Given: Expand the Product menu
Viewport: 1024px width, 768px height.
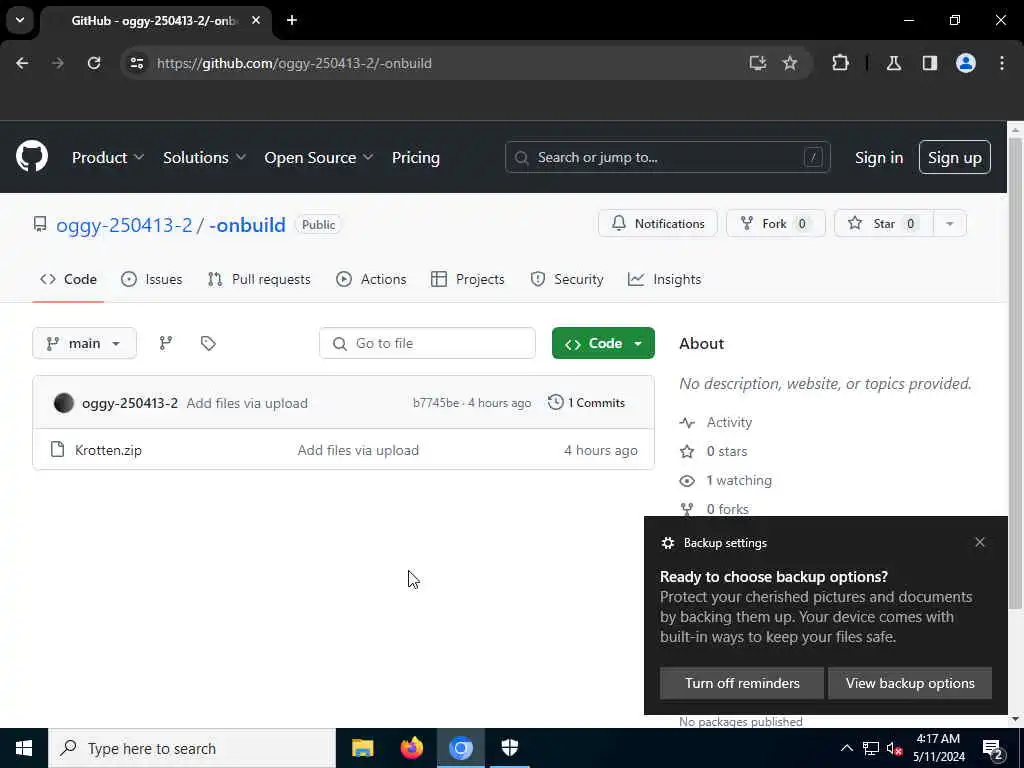Looking at the screenshot, I should tap(108, 157).
